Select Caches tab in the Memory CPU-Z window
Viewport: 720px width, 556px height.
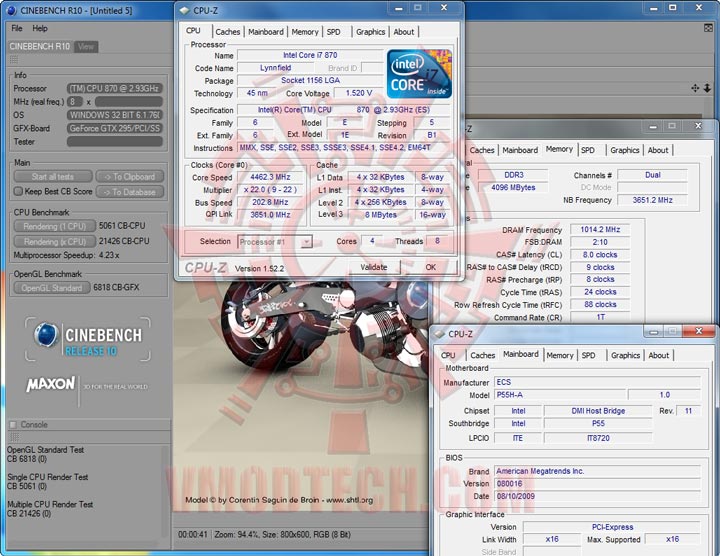[x=482, y=150]
